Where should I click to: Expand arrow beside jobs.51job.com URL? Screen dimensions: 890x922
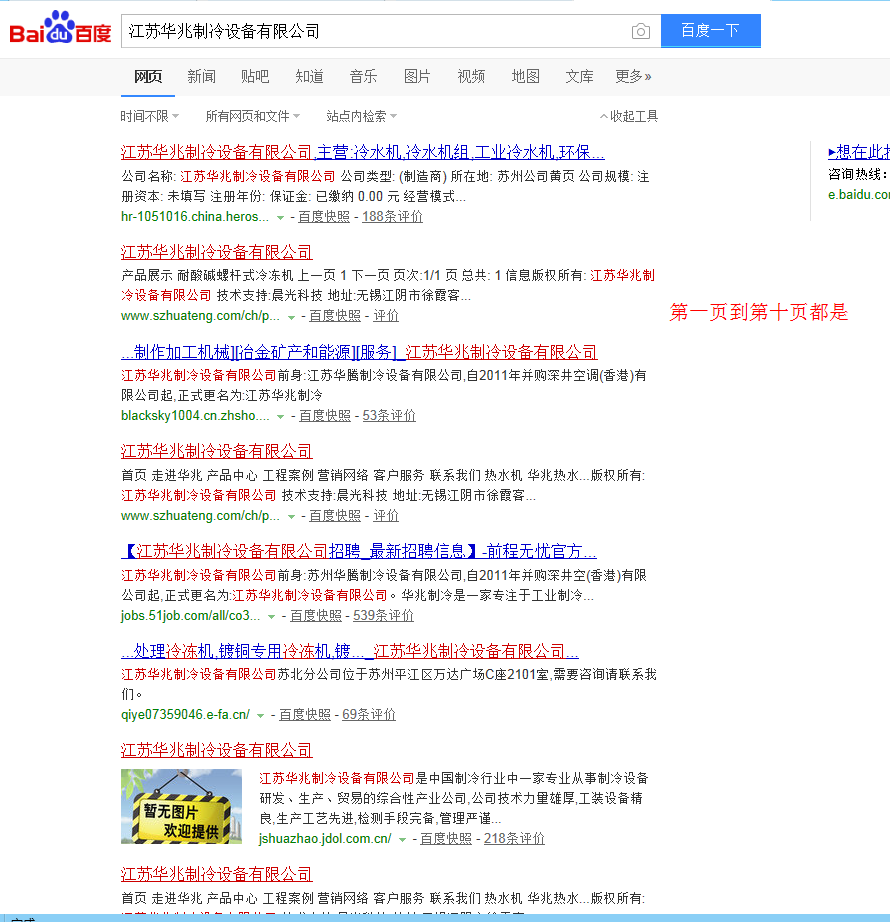tap(272, 617)
